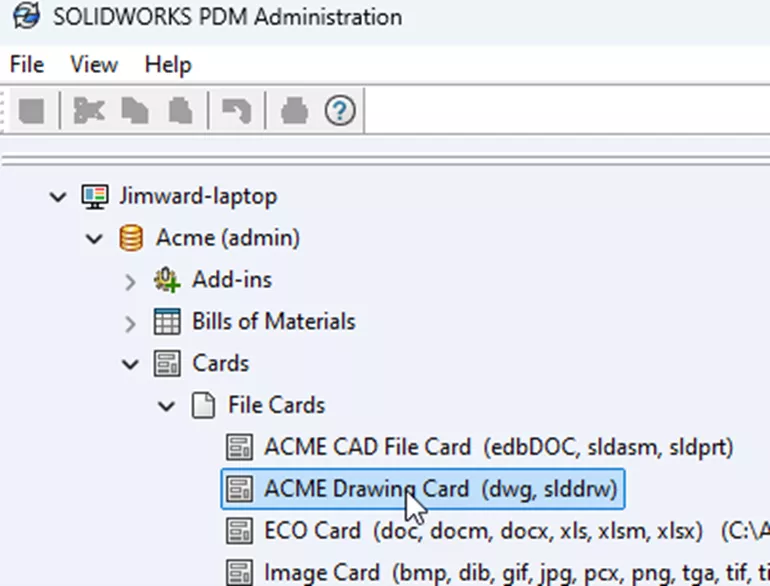
Task: Open the Help menu
Action: [x=167, y=64]
